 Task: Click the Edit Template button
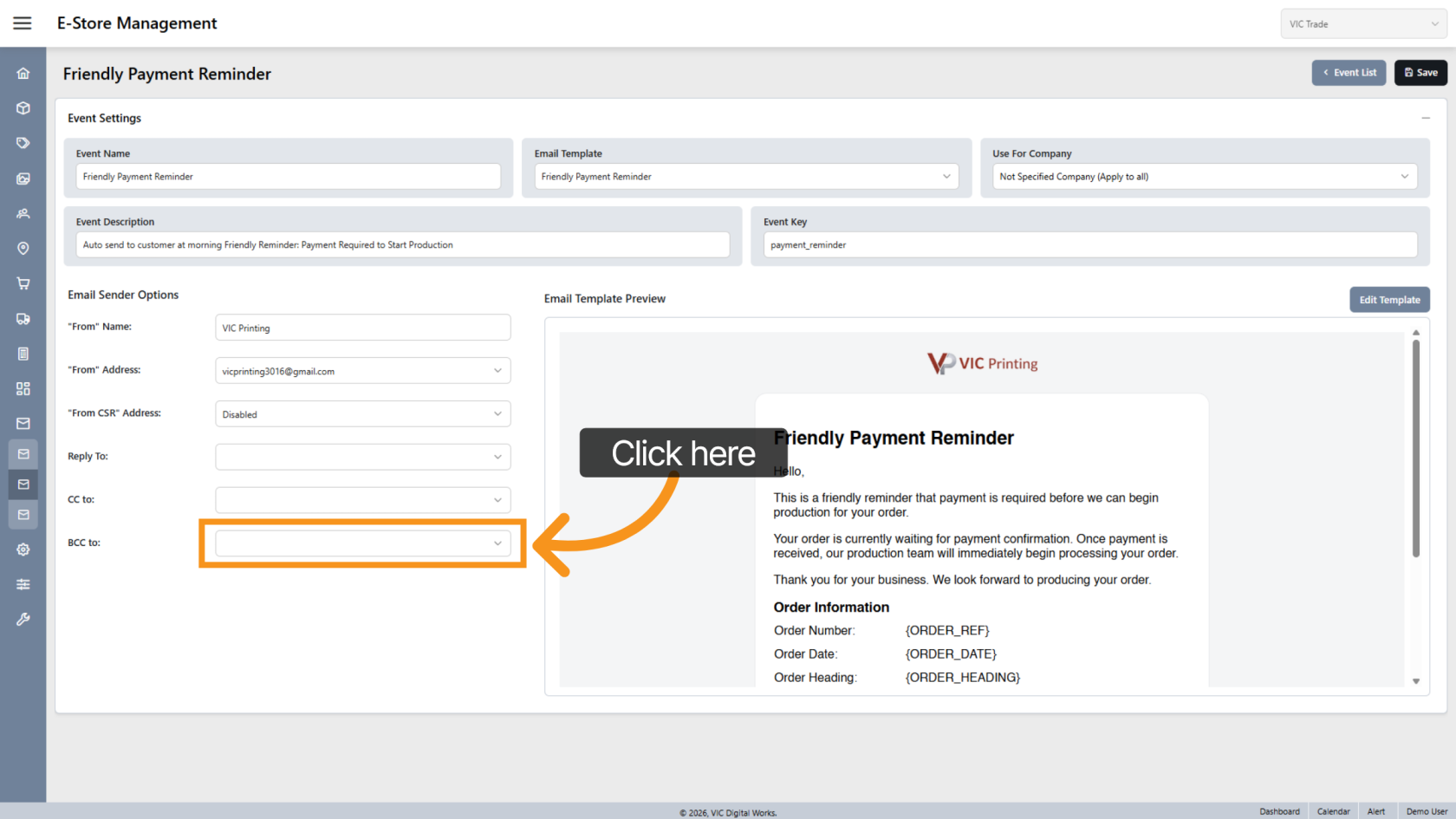[x=1389, y=300]
